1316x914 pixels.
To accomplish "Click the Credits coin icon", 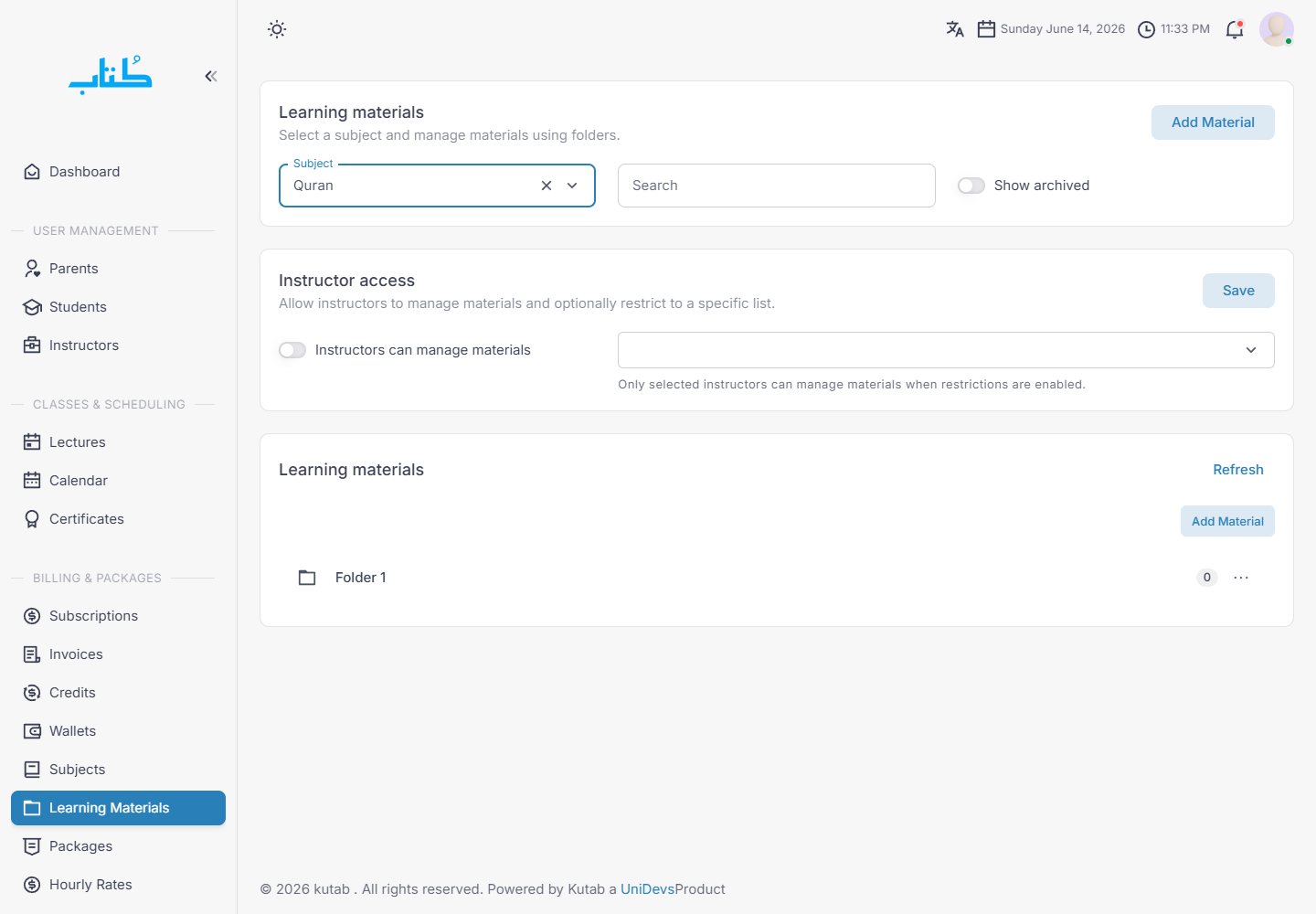I will click(32, 693).
